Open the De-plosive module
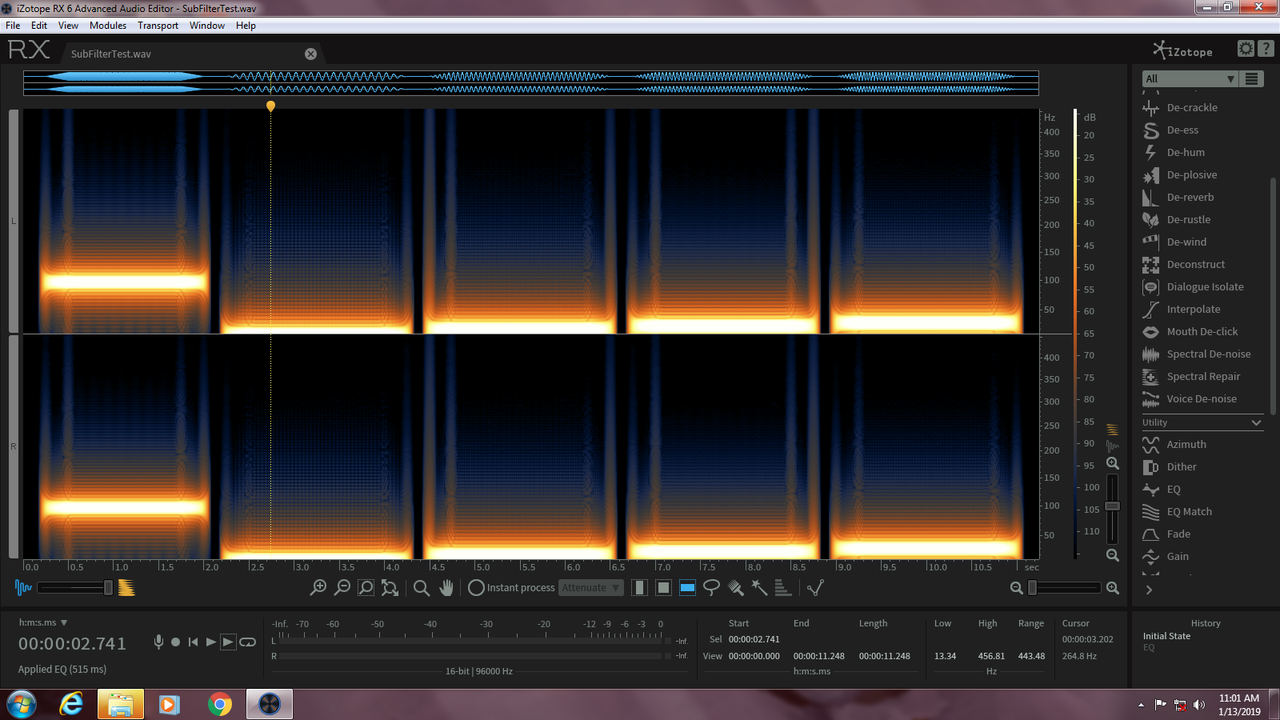This screenshot has width=1280, height=720. pyautogui.click(x=1179, y=175)
